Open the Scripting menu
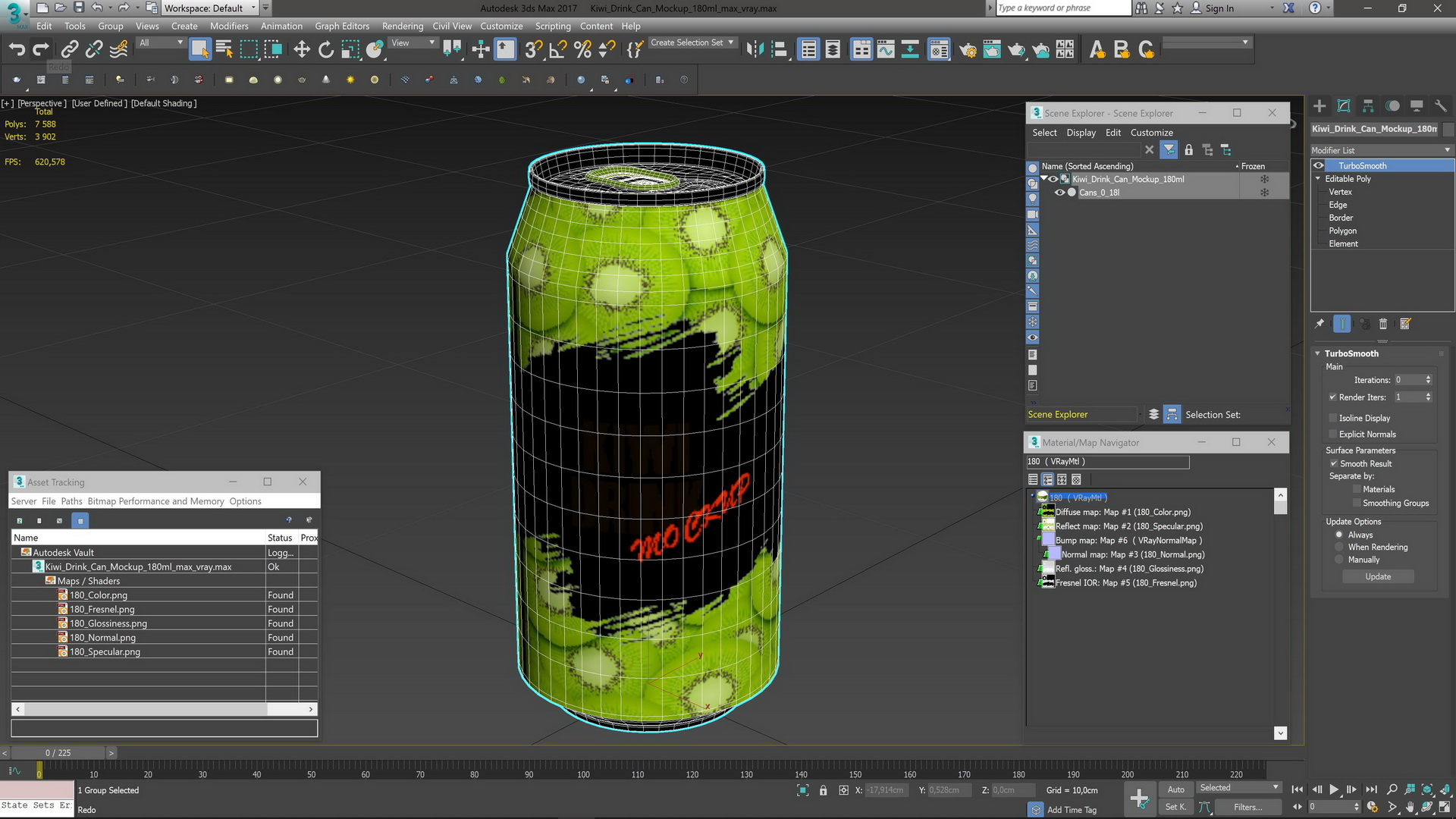 [553, 26]
